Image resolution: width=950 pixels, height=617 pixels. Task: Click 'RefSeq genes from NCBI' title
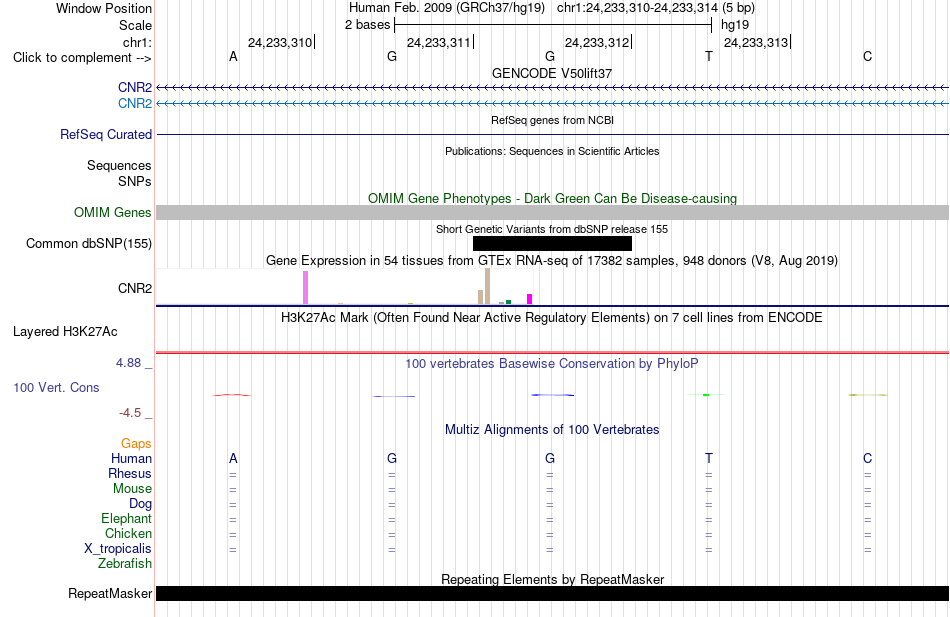tap(552, 120)
